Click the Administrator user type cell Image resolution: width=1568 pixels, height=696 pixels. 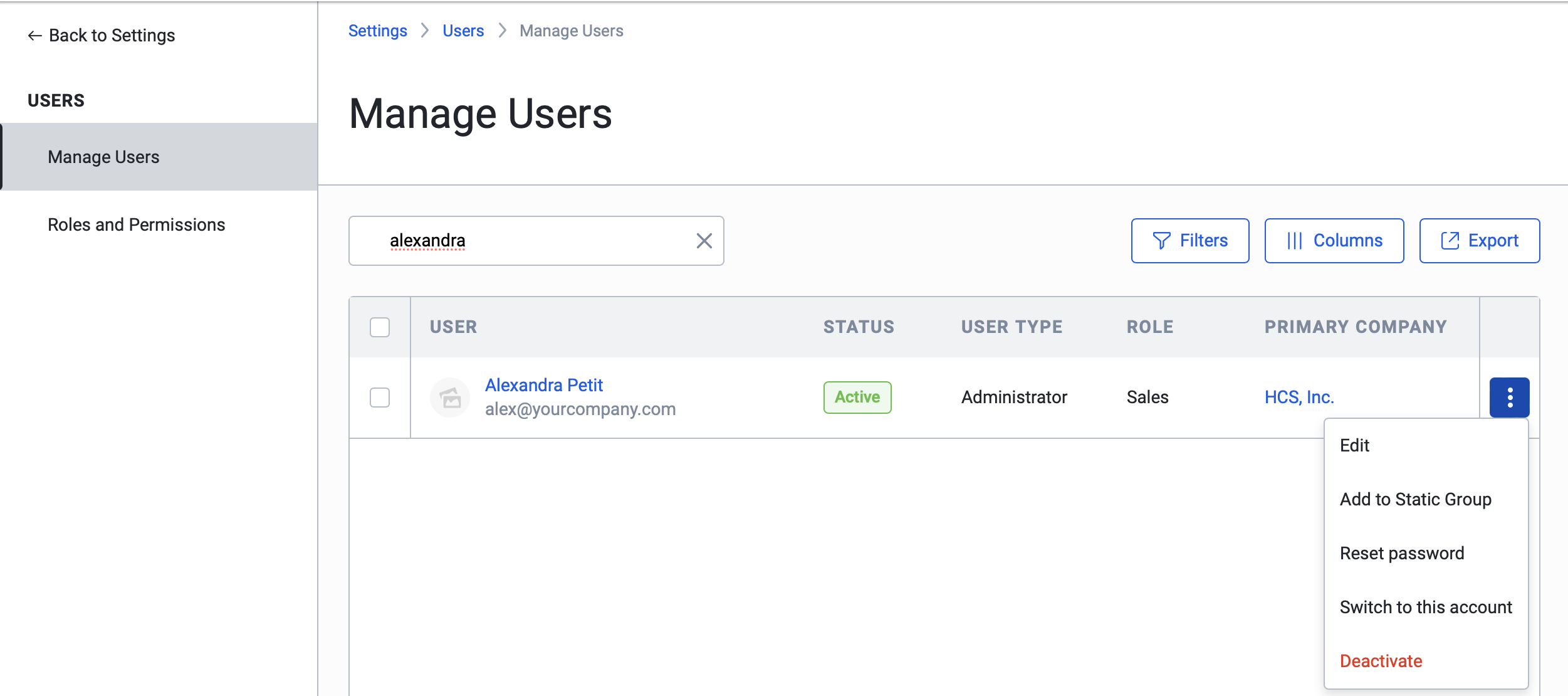(x=1014, y=397)
